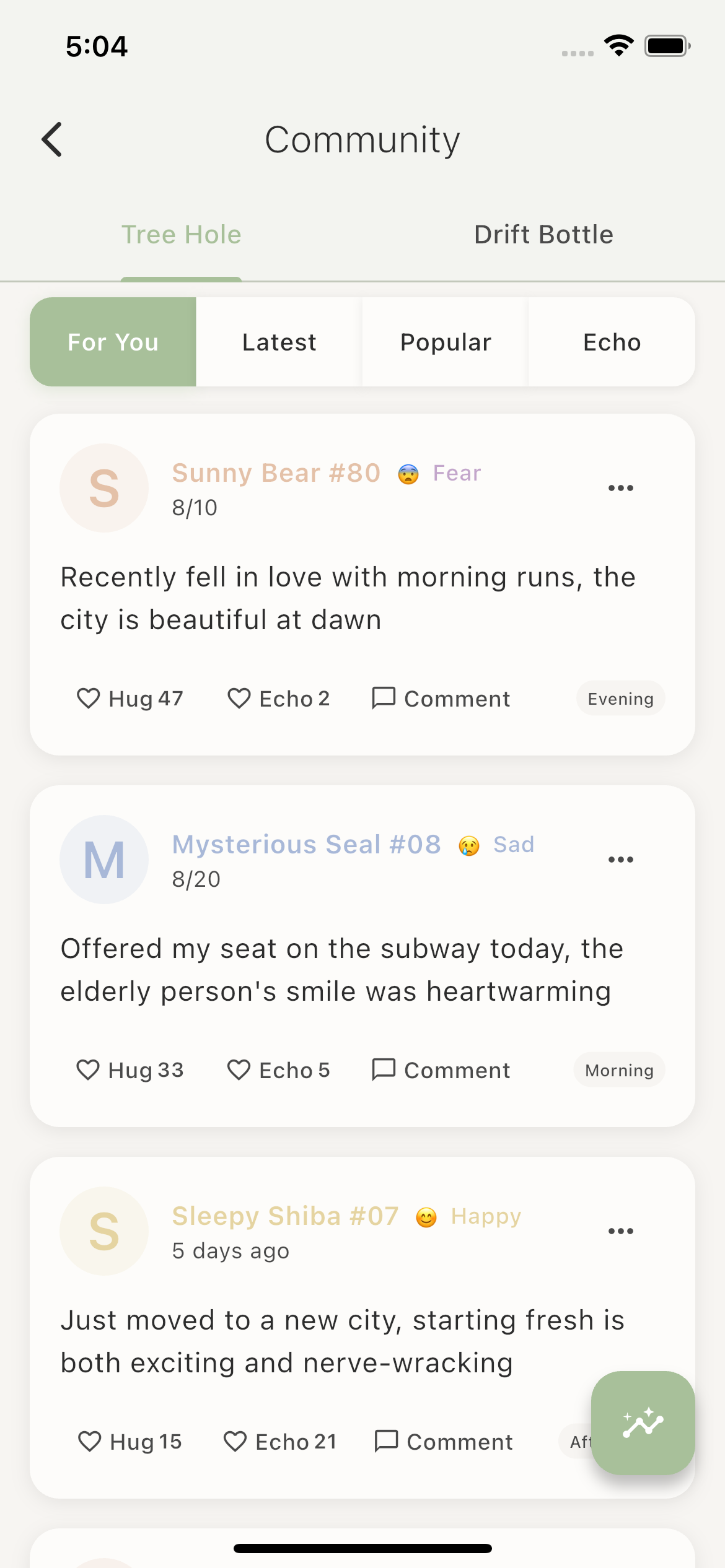725x1568 pixels.
Task: Tap the Sad emoji badge beside Mysterious Seal
Action: tap(469, 844)
